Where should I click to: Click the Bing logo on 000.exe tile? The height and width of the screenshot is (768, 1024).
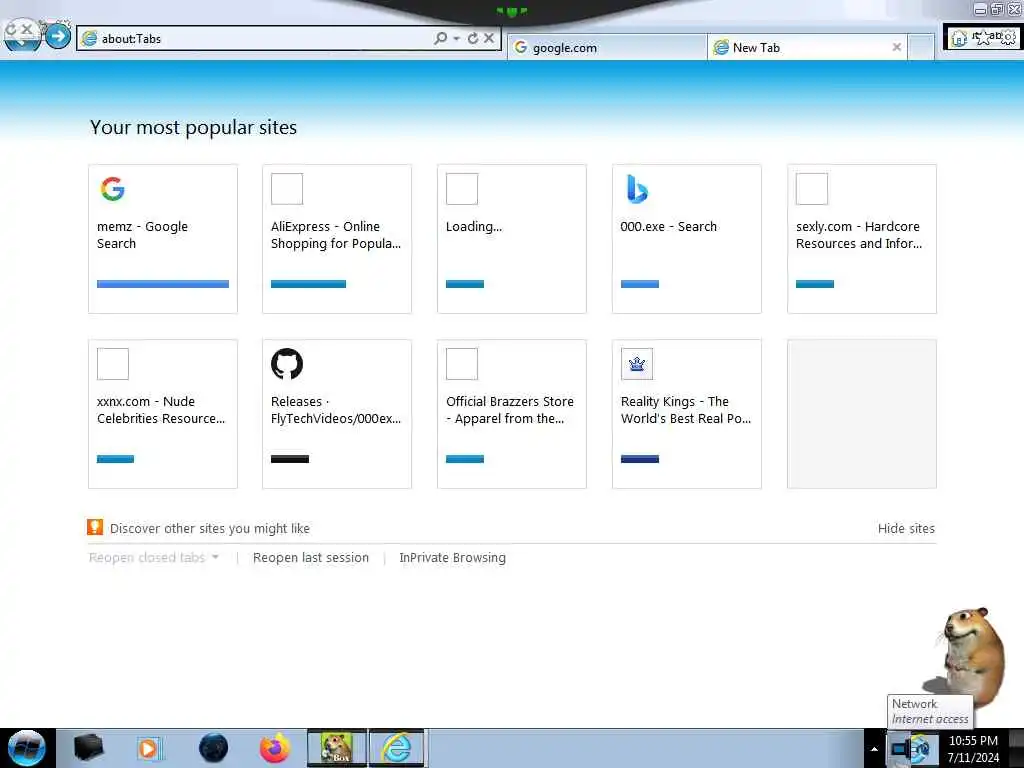[x=637, y=189]
